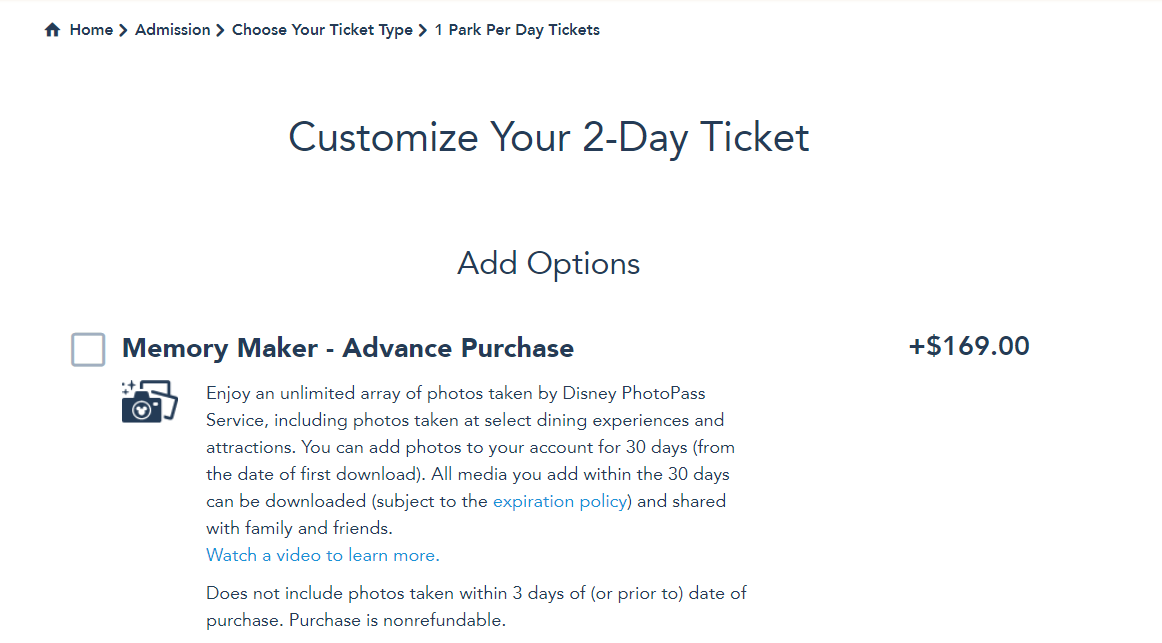Select the 1 Park Per Day Tickets breadcrumb

point(517,30)
